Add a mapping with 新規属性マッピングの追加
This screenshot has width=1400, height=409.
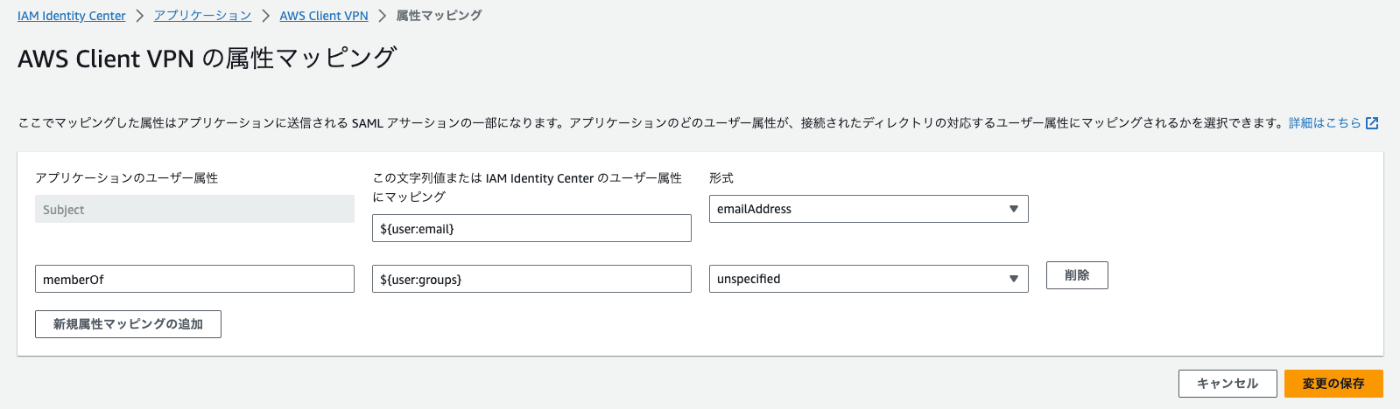coord(128,324)
